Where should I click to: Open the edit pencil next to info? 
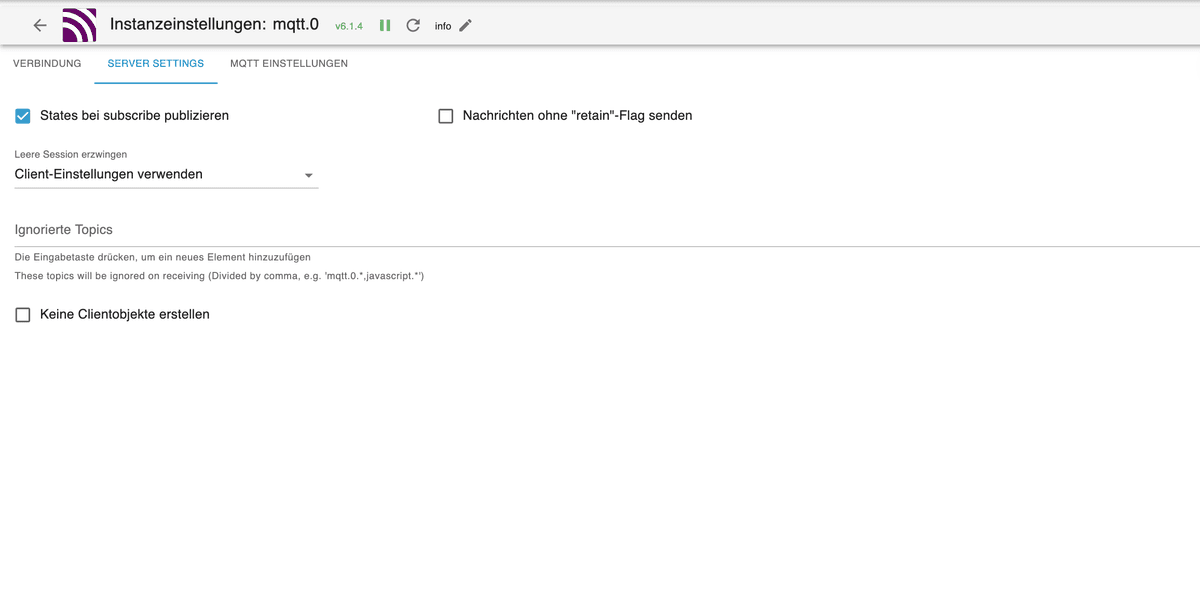coord(466,25)
